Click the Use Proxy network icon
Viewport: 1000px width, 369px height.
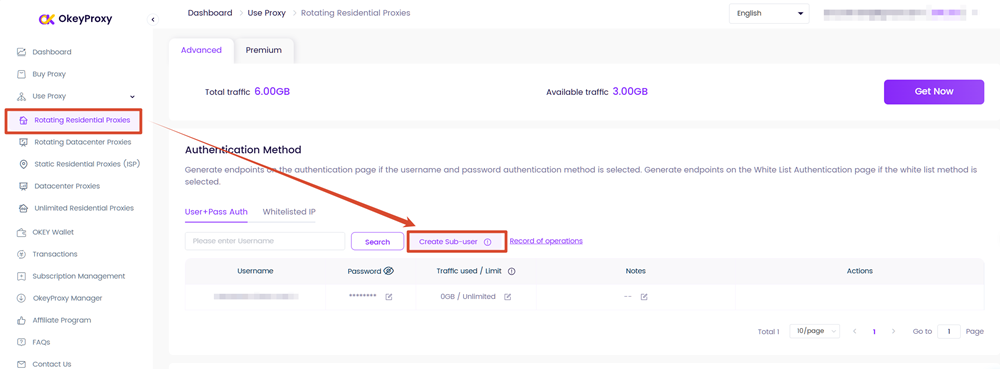tap(22, 96)
